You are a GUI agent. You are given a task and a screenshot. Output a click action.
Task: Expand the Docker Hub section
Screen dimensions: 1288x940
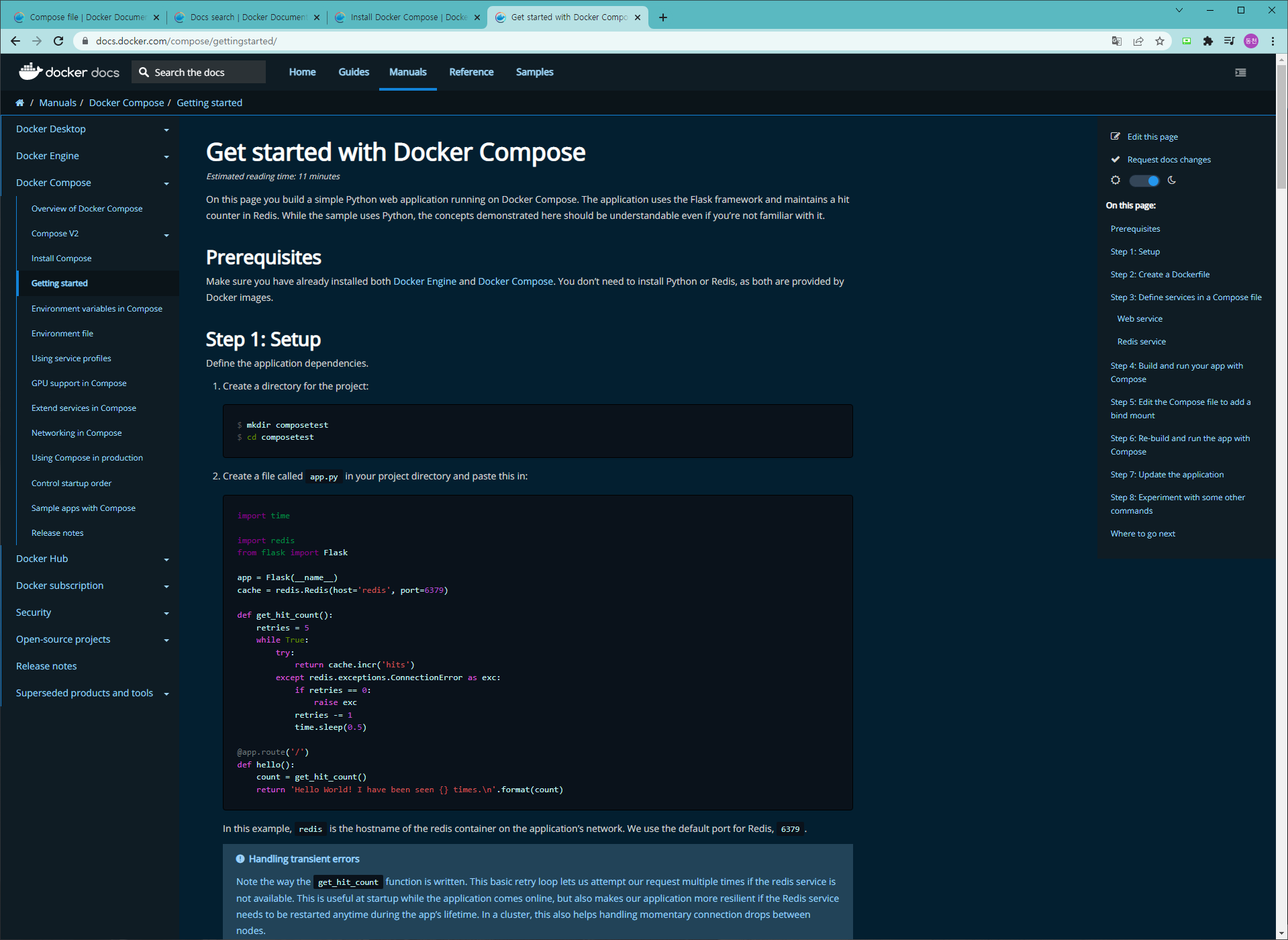tap(166, 559)
